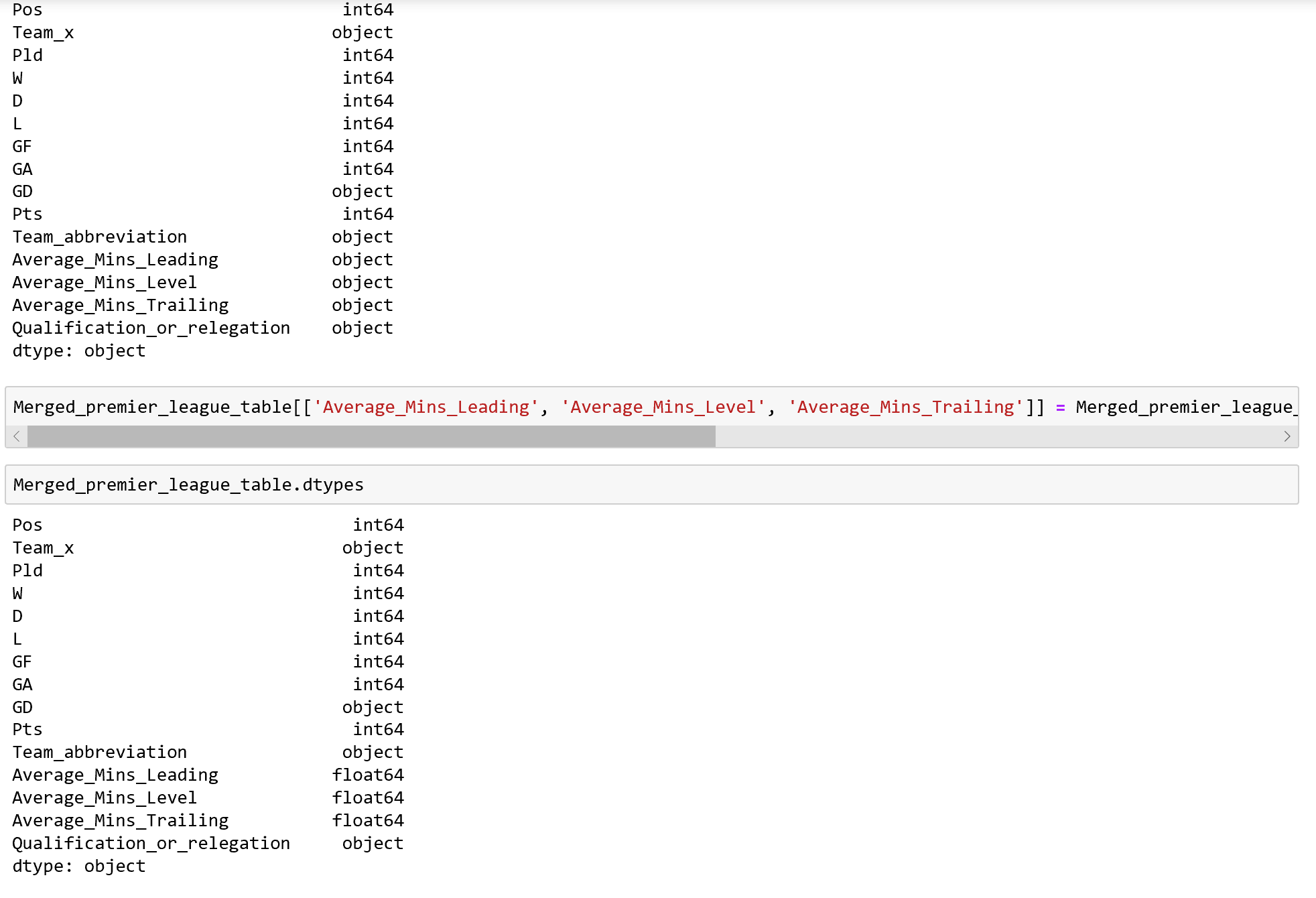
Task: Click Pos label in lower dtypes output
Action: (x=27, y=525)
